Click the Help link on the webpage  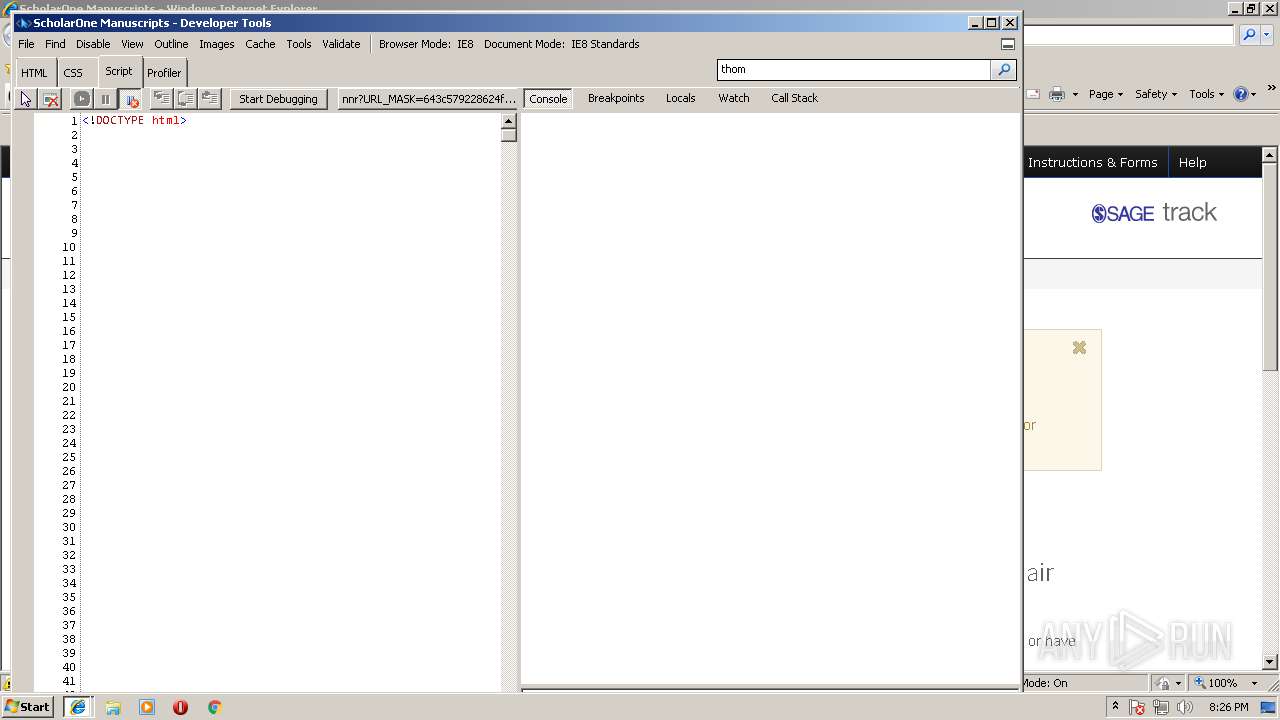coord(1192,162)
